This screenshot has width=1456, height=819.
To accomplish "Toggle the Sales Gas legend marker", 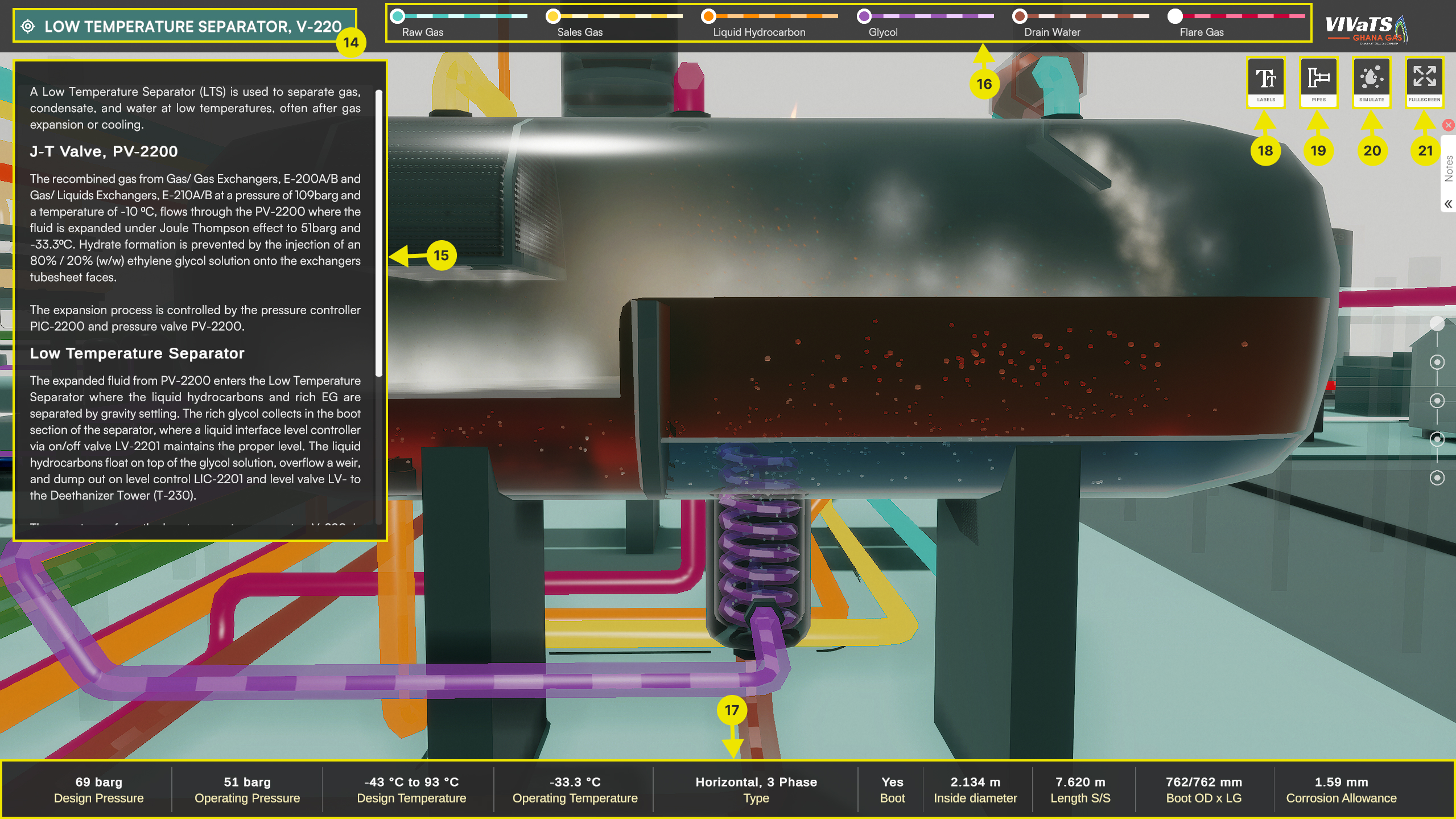I will (x=553, y=16).
